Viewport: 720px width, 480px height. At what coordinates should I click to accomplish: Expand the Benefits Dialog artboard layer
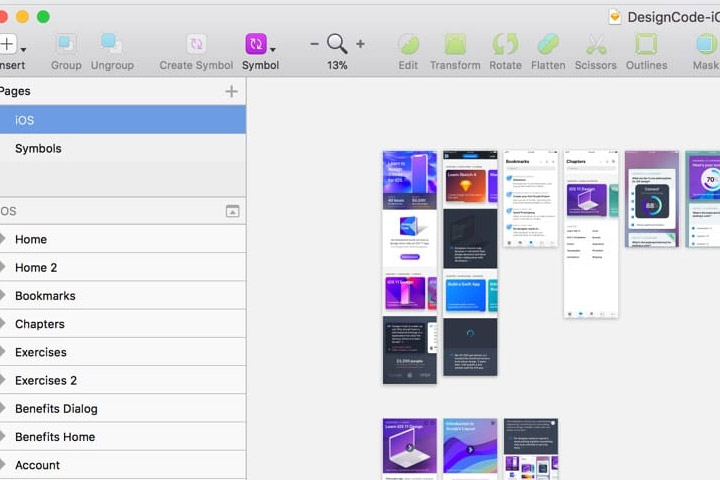(3, 408)
